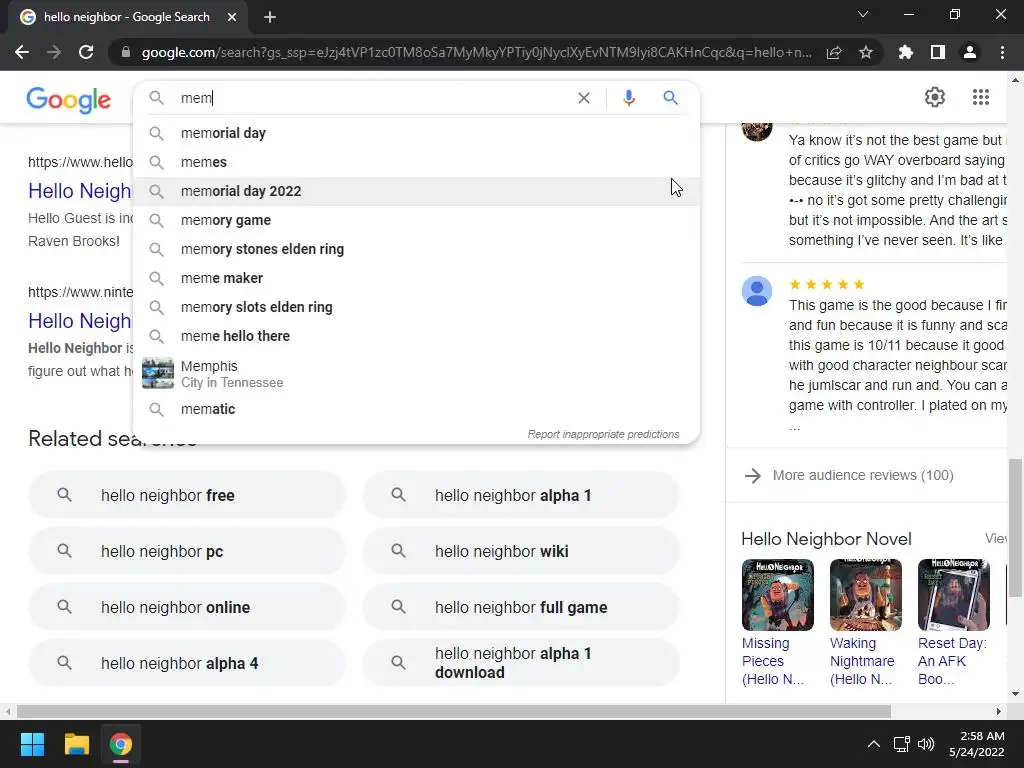Search related 'hello neighbor online'

[187, 607]
